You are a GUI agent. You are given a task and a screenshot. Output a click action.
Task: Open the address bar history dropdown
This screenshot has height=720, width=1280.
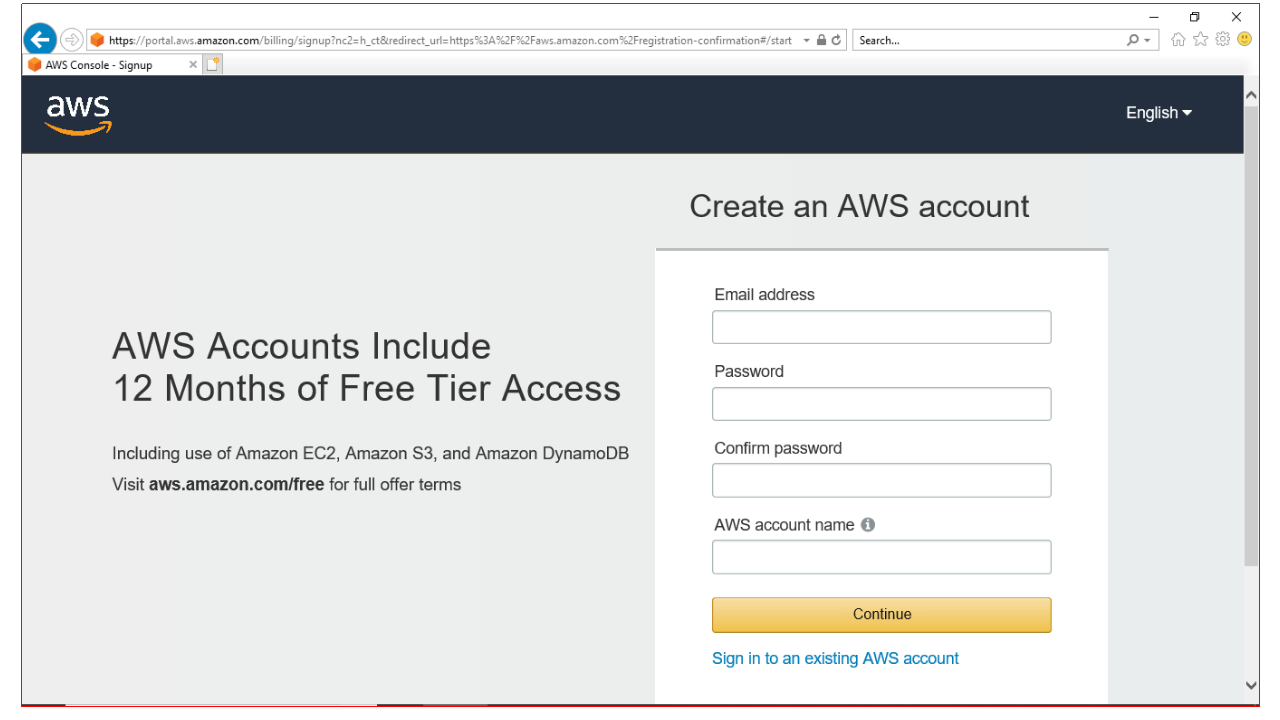pyautogui.click(x=806, y=40)
